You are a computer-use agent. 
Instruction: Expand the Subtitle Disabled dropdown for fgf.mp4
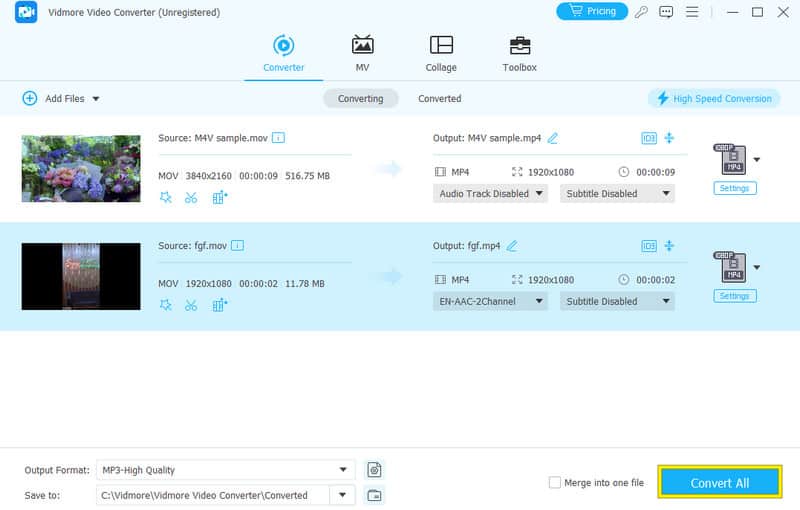pos(617,301)
